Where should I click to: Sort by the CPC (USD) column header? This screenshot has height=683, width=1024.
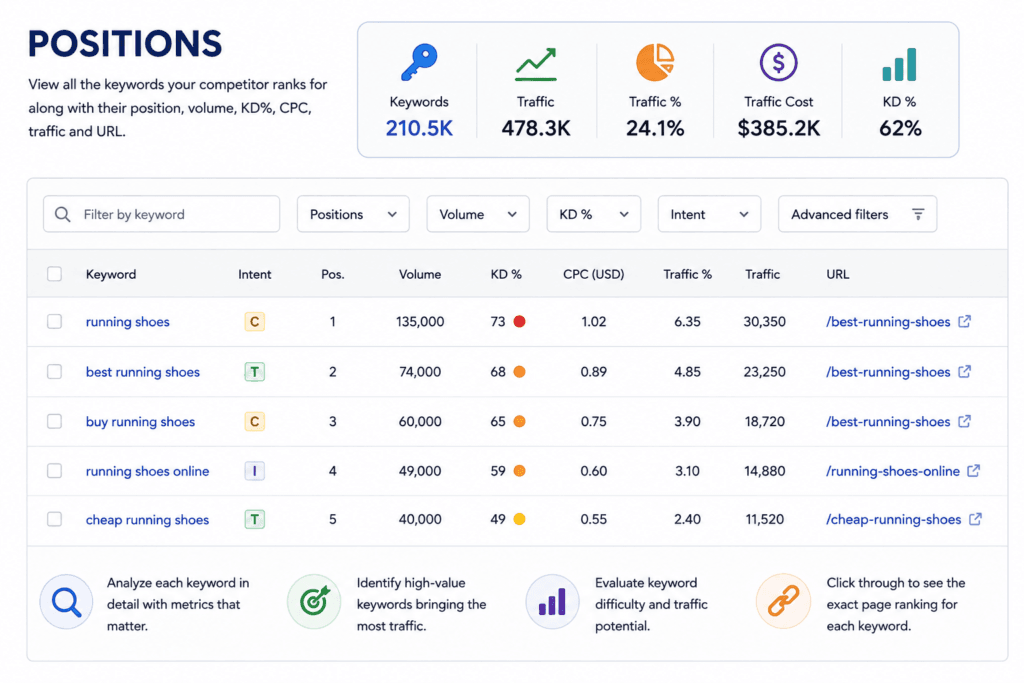594,274
